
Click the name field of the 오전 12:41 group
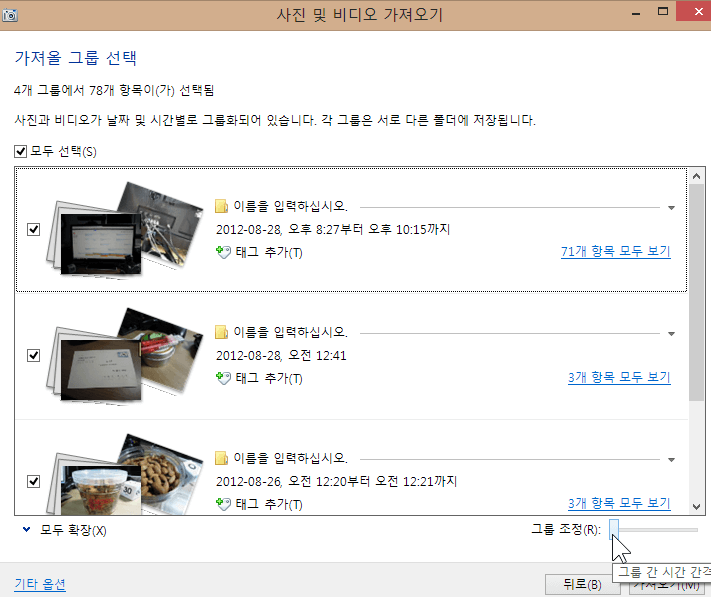click(446, 333)
